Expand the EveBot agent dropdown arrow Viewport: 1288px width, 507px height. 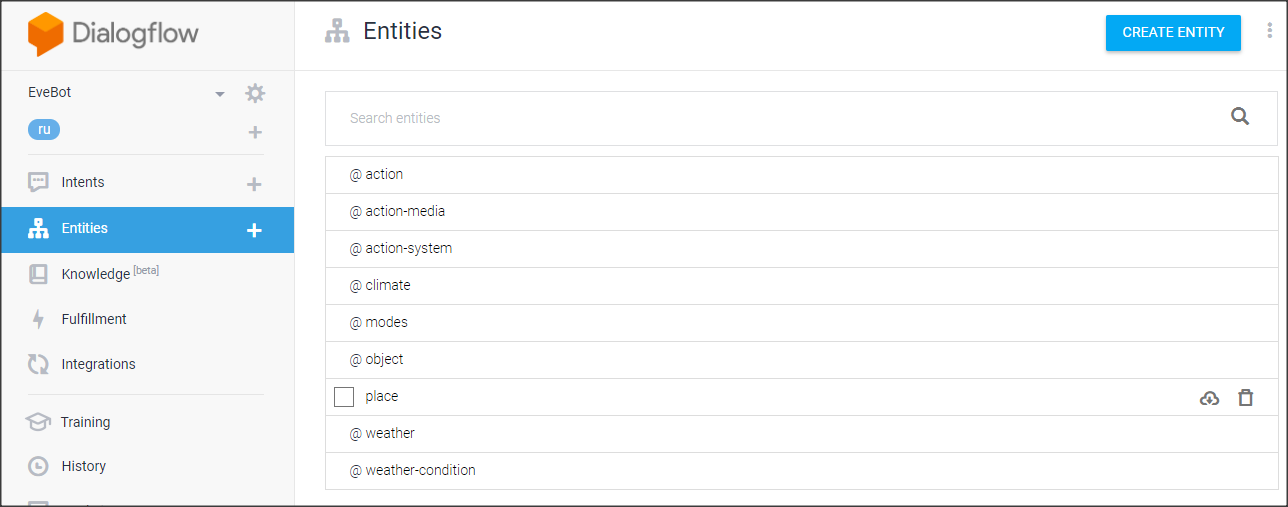click(x=220, y=94)
